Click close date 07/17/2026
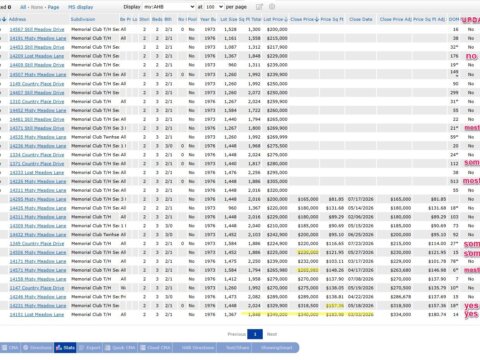This screenshot has height=360, width=480. (361, 199)
